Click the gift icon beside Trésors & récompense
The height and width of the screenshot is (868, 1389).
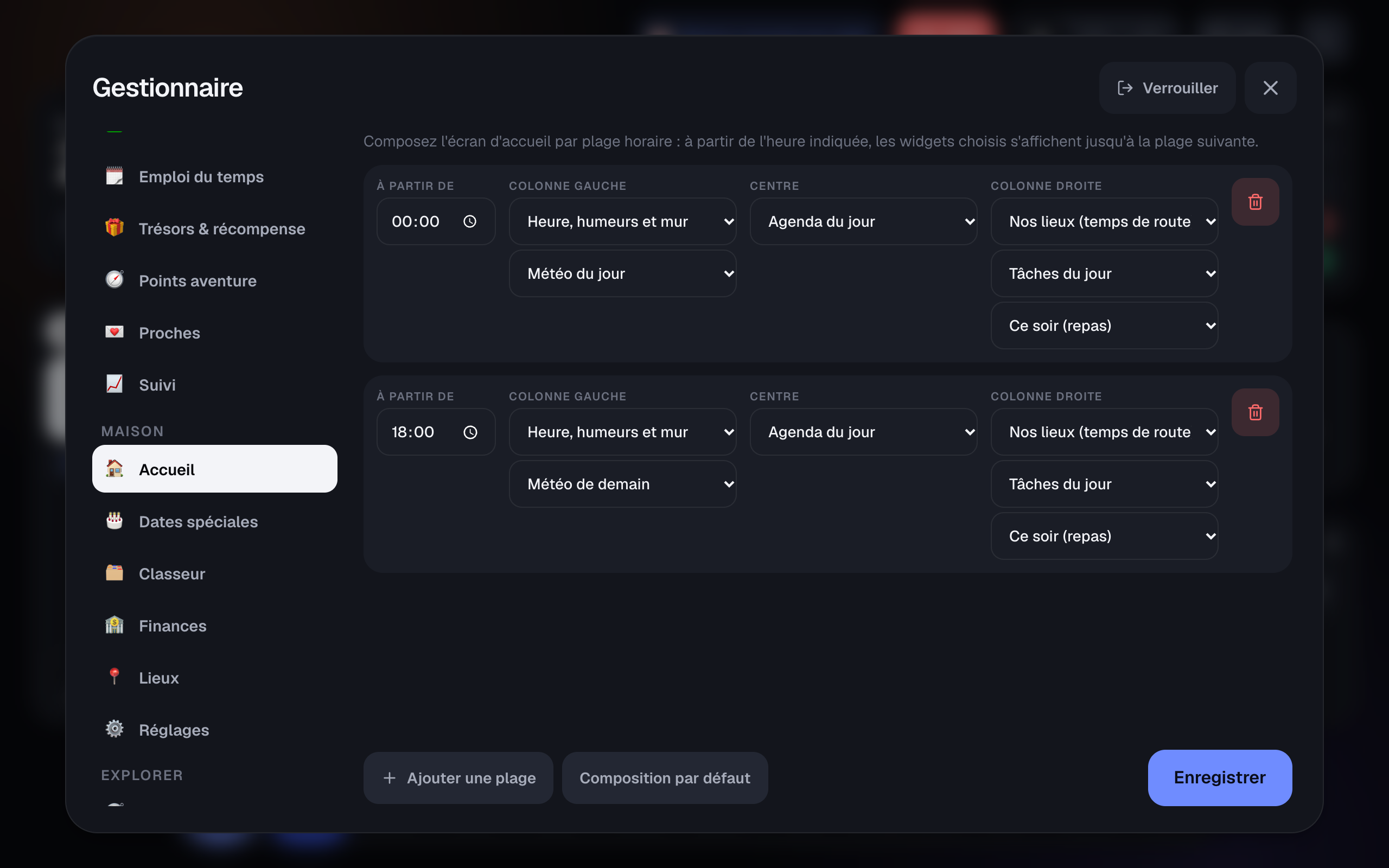click(x=114, y=228)
